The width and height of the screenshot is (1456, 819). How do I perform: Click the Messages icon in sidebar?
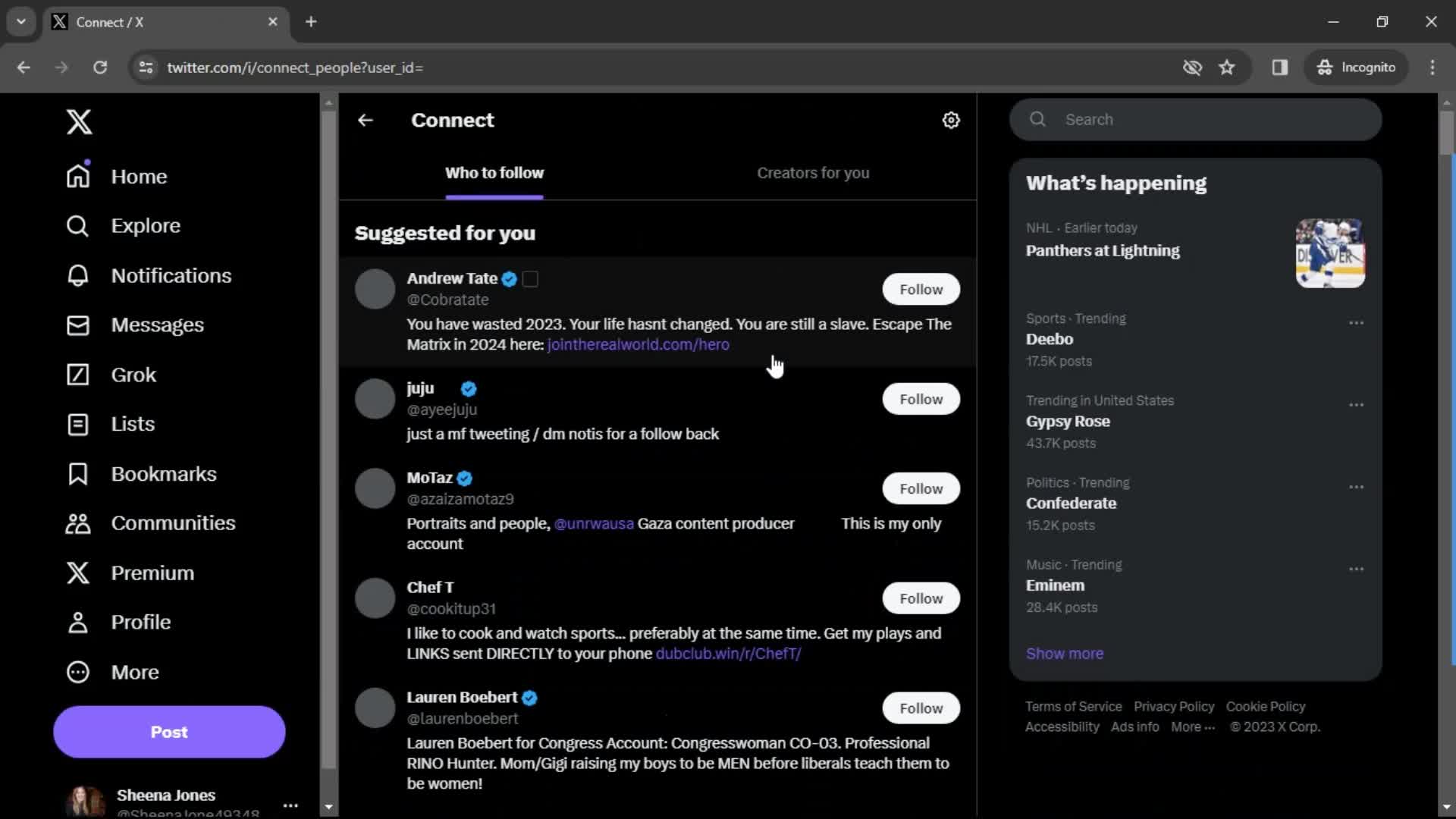[78, 325]
